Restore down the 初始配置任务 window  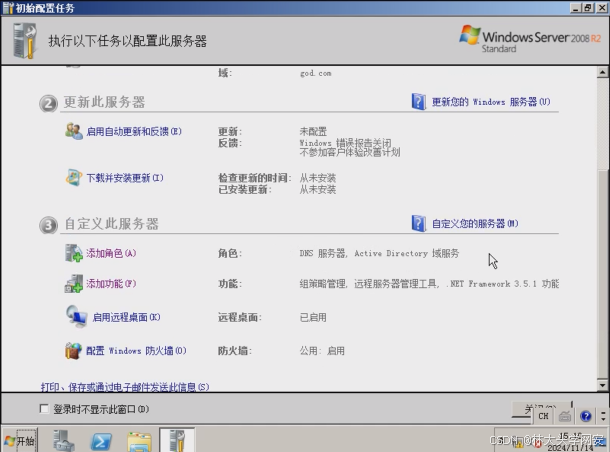[x=588, y=8]
